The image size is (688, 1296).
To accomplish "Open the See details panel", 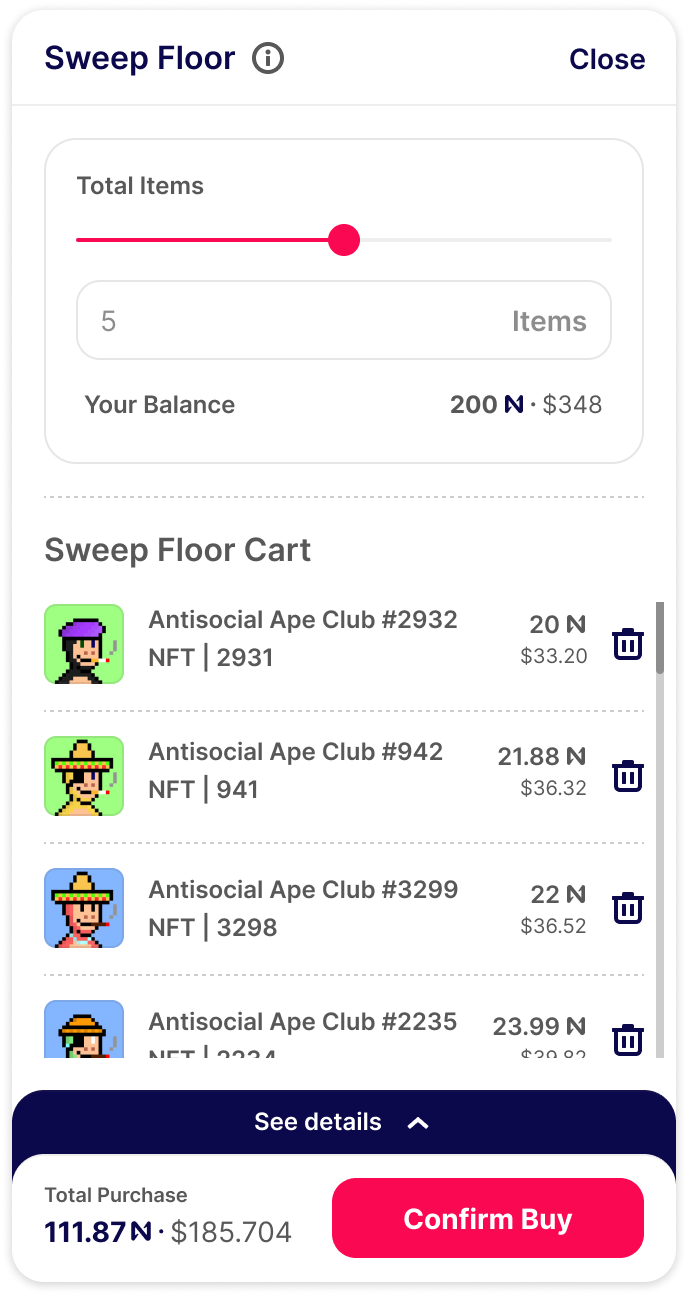I will [x=318, y=1122].
